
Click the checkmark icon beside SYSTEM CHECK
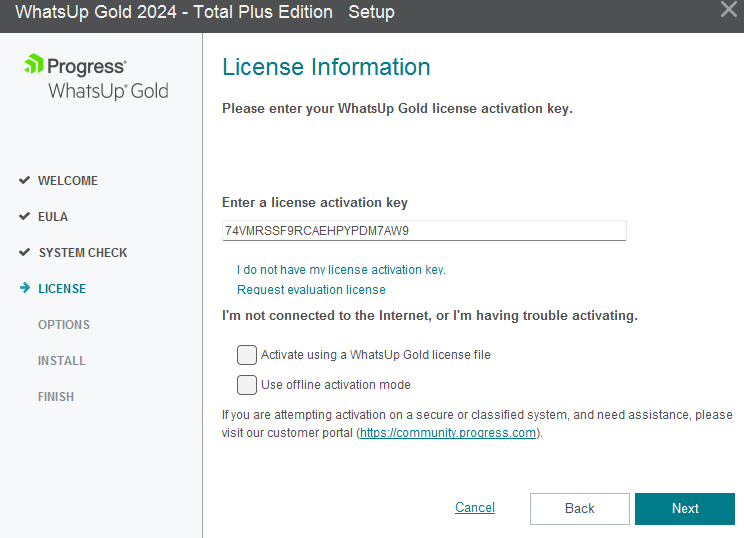(24, 253)
